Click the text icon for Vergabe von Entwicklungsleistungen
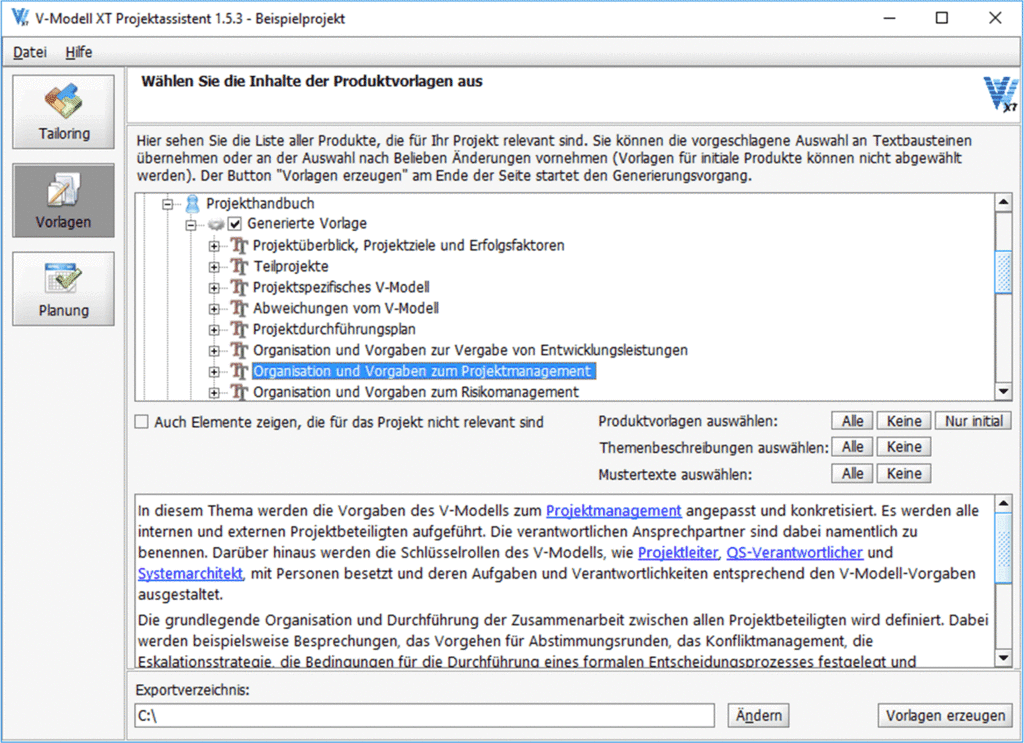This screenshot has height=743, width=1024. pos(239,350)
